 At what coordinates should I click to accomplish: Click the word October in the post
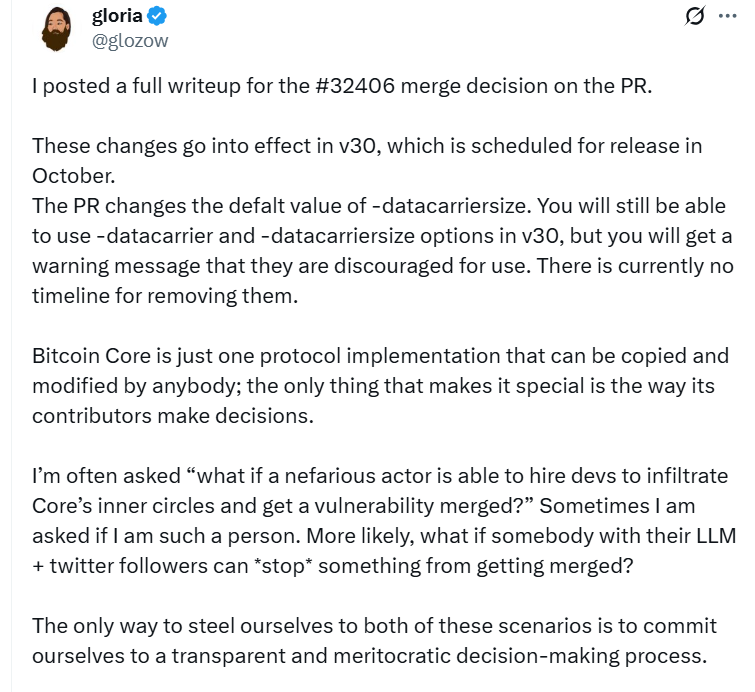pyautogui.click(x=73, y=176)
